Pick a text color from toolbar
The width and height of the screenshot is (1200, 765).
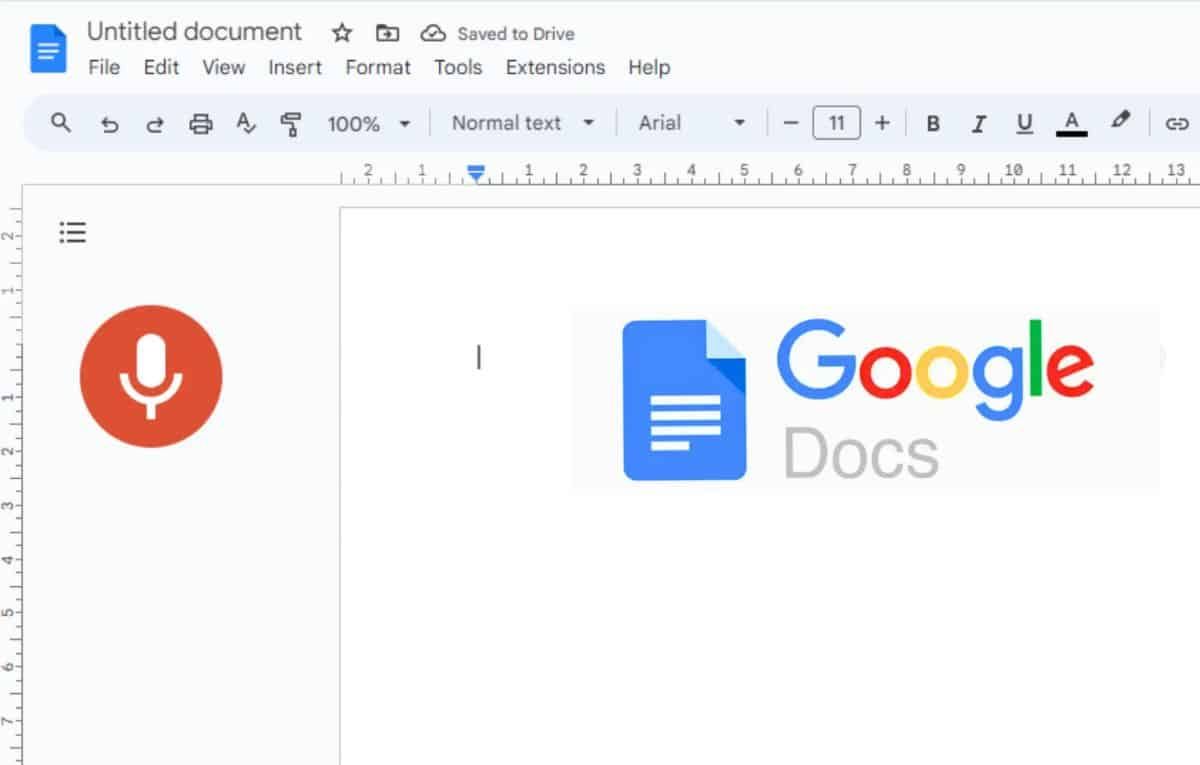click(1071, 124)
